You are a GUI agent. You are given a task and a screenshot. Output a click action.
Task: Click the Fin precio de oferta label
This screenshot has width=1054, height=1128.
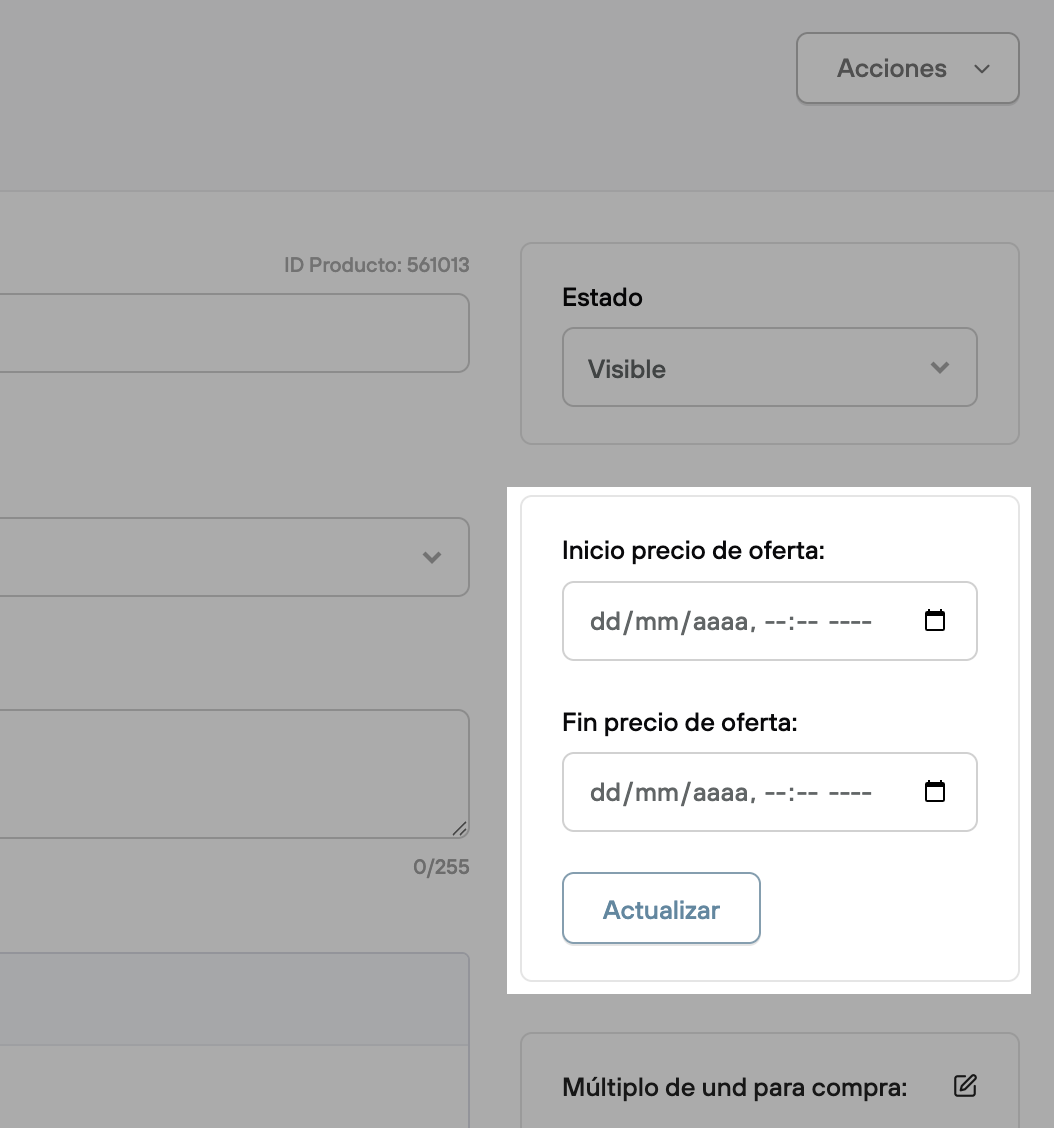(x=679, y=722)
